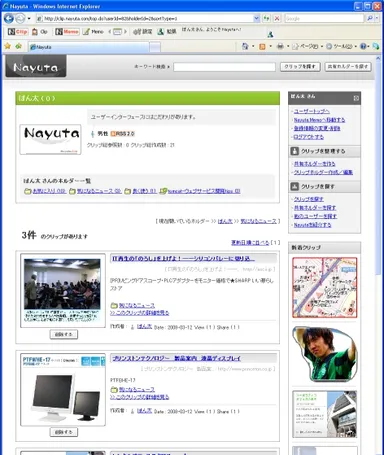Screen dimensions: 384x455
Task: Click the clip folder create/edit link
Action: tap(323, 173)
